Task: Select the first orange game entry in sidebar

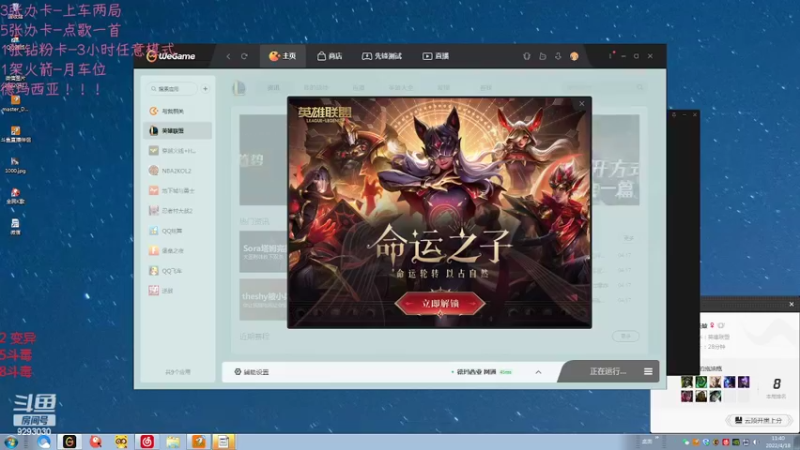Action: point(177,111)
